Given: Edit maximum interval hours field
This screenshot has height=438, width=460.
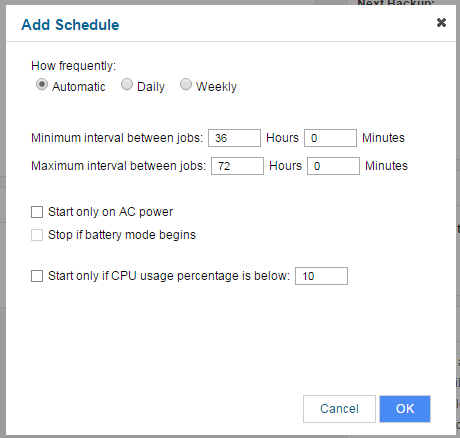Looking at the screenshot, I should pos(237,166).
